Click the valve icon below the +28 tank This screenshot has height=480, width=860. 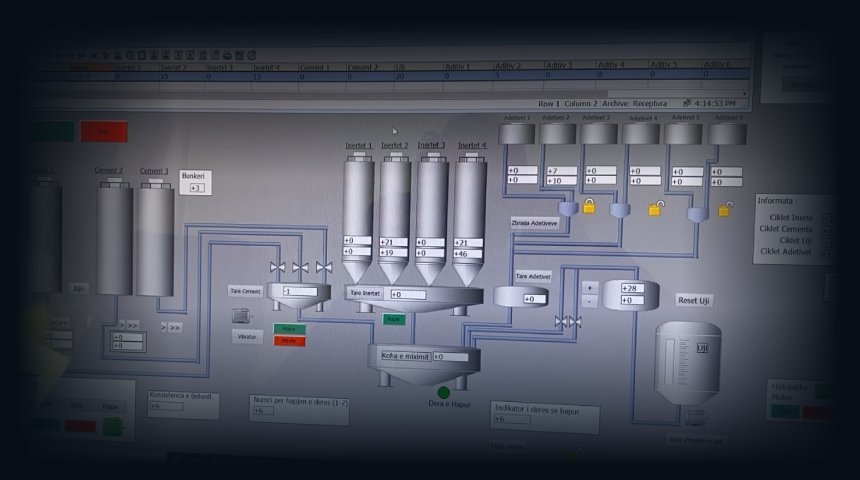[567, 321]
